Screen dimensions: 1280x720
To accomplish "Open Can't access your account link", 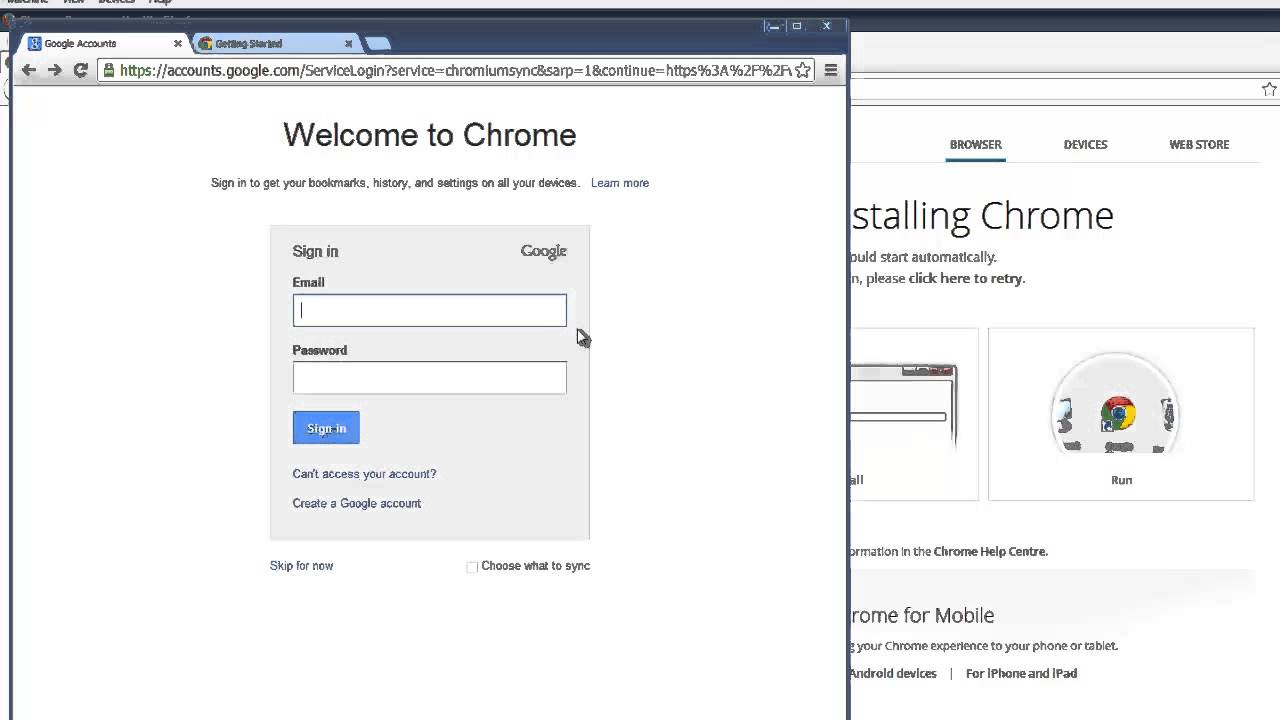I will click(x=364, y=474).
